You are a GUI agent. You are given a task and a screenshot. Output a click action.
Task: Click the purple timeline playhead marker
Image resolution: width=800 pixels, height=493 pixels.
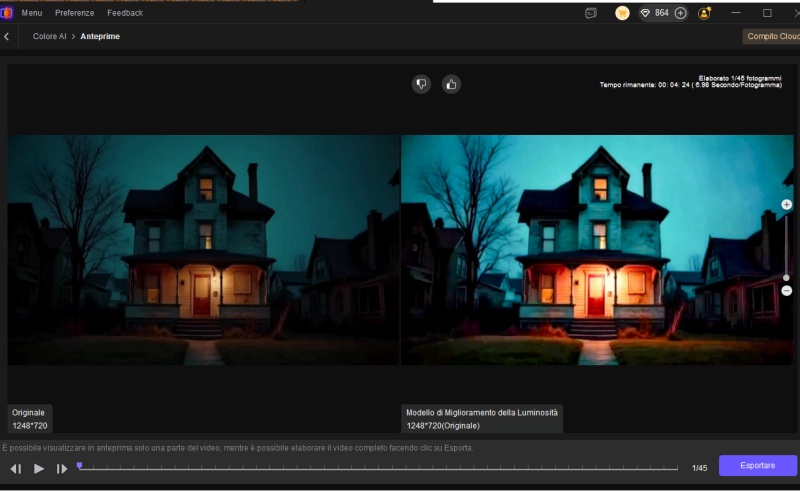79,465
